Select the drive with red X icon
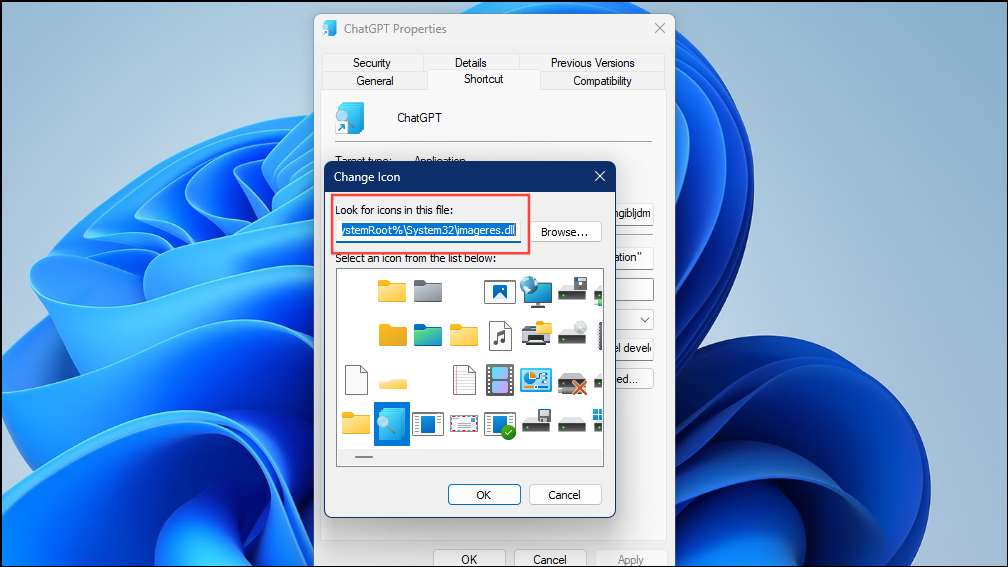Image resolution: width=1008 pixels, height=567 pixels. [x=572, y=383]
